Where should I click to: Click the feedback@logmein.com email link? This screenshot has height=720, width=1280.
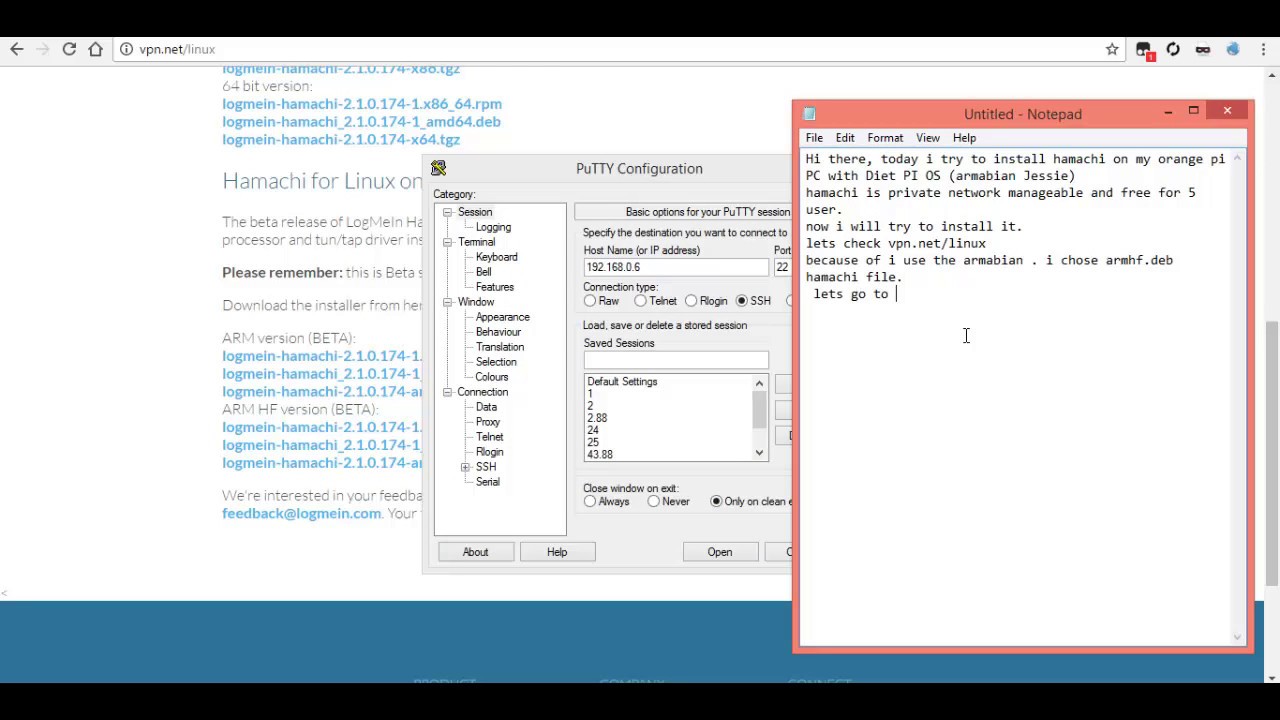tap(301, 513)
